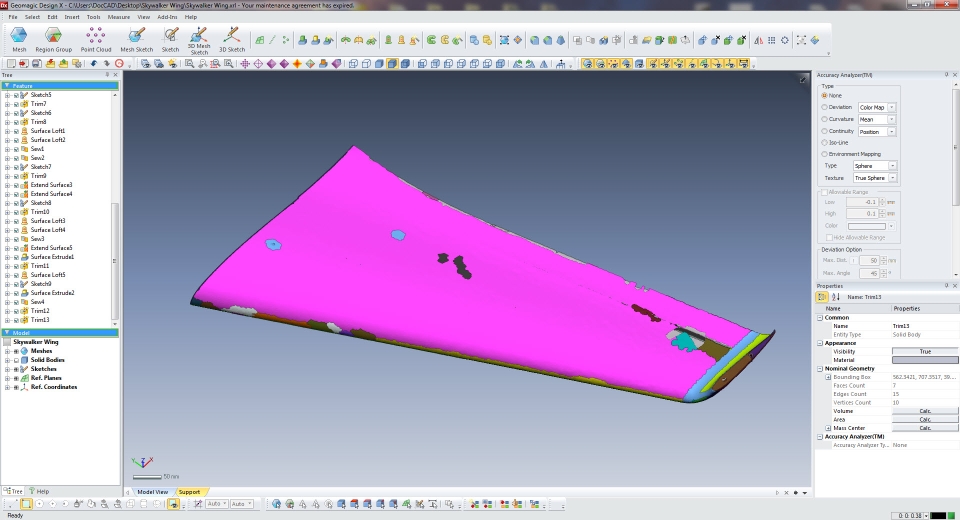Click the red circular rebuild icon
The height and width of the screenshot is (520, 960).
click(x=119, y=64)
